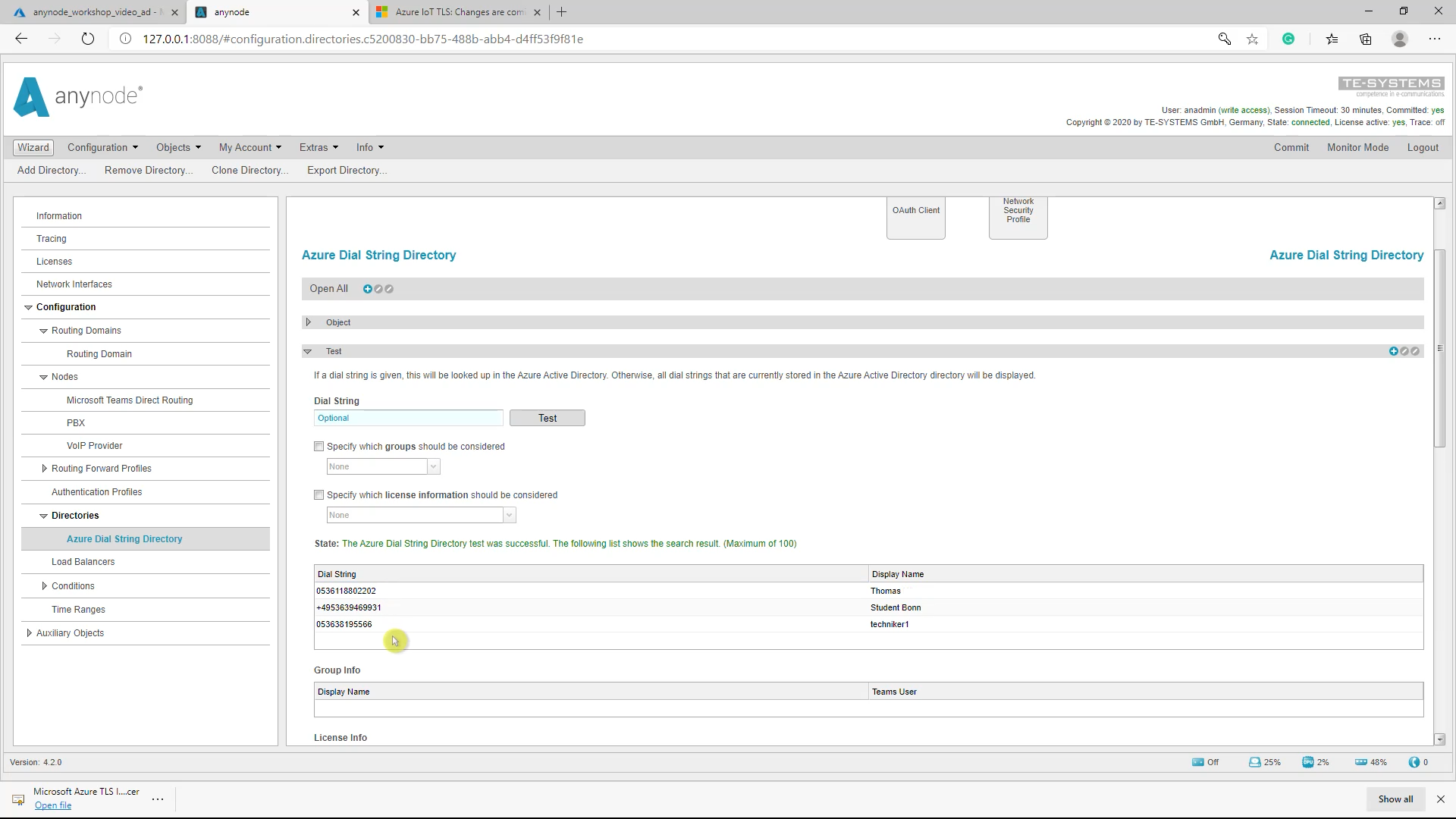Enable the specify license information checkbox
1456x819 pixels.
click(319, 495)
